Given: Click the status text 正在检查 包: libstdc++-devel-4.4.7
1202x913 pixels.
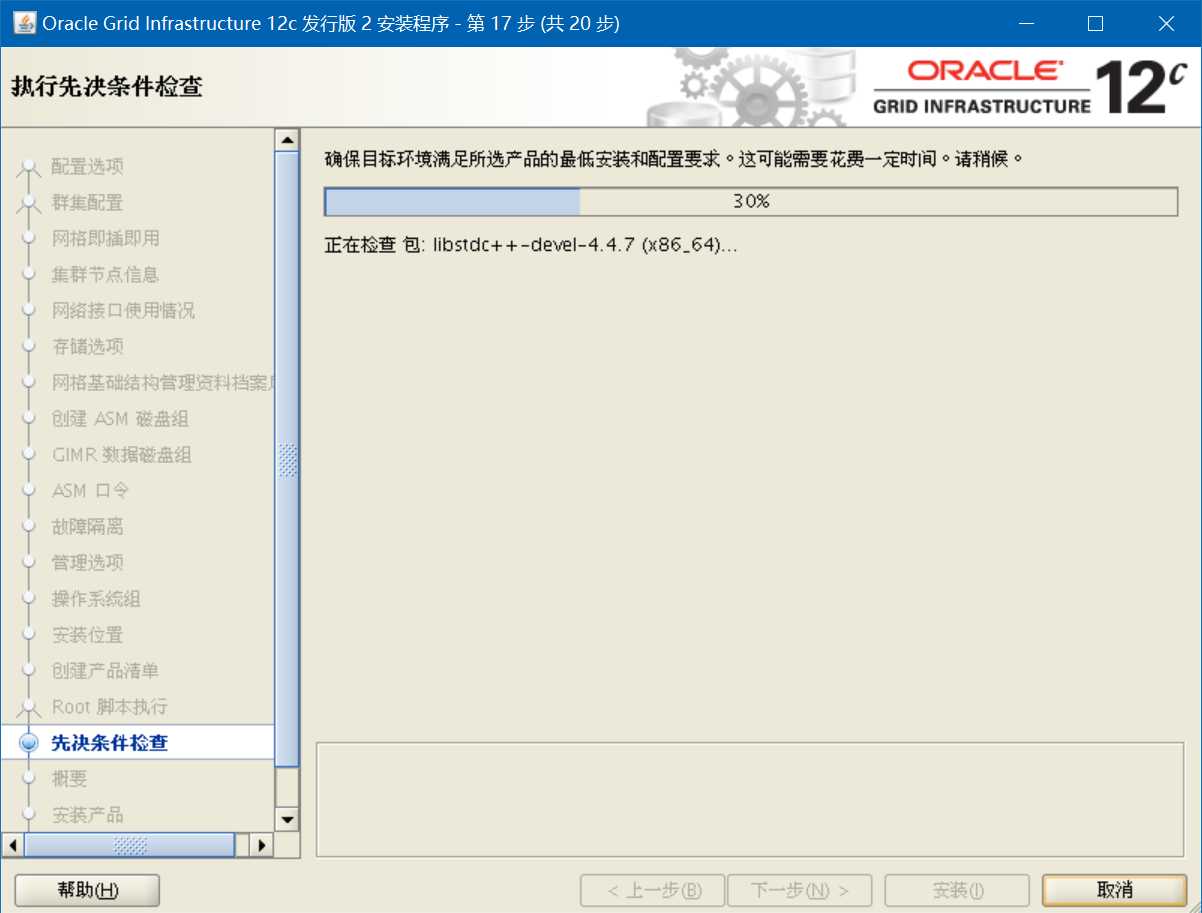Looking at the screenshot, I should 531,245.
